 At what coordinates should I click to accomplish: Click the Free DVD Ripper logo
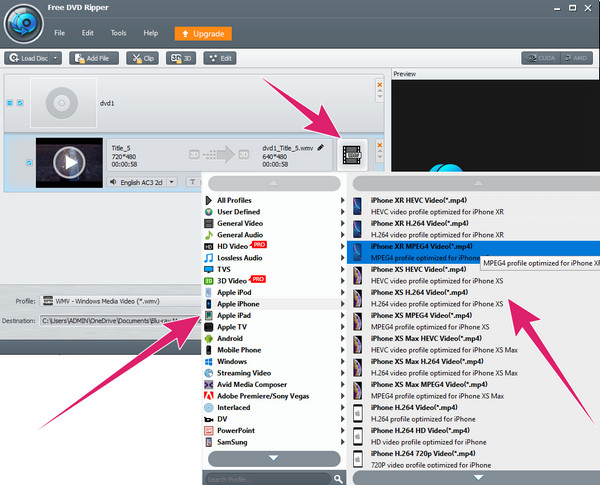point(24,24)
